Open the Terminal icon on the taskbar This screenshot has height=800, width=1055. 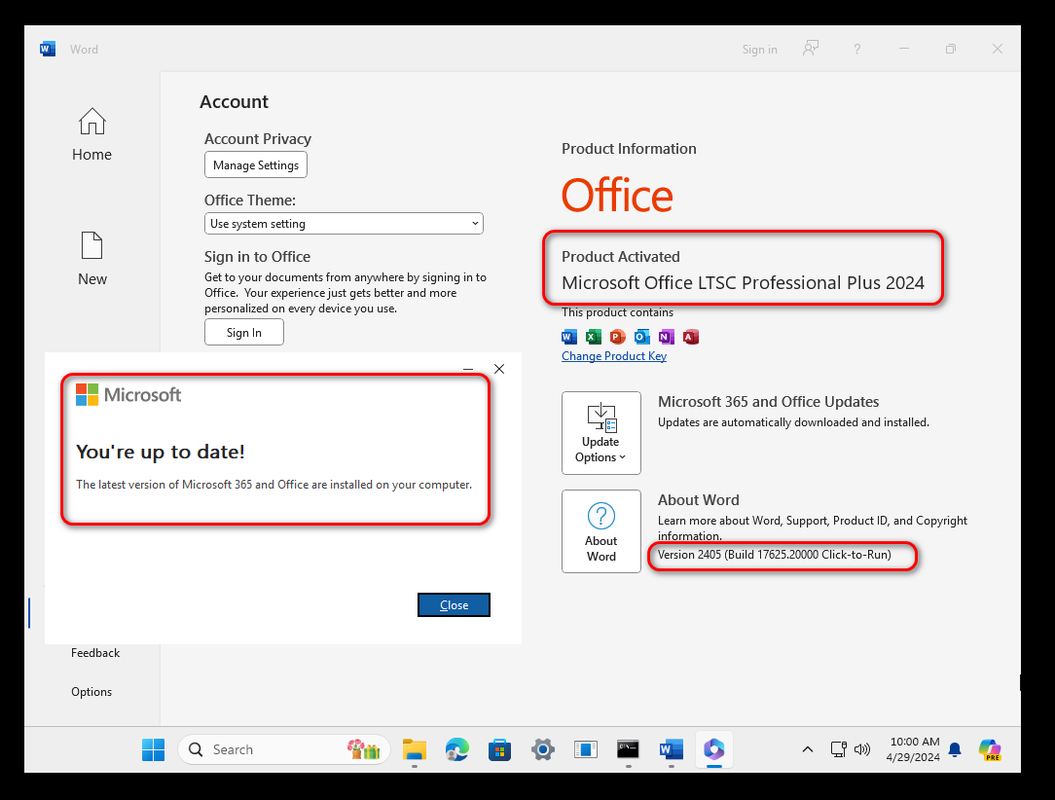click(x=628, y=750)
